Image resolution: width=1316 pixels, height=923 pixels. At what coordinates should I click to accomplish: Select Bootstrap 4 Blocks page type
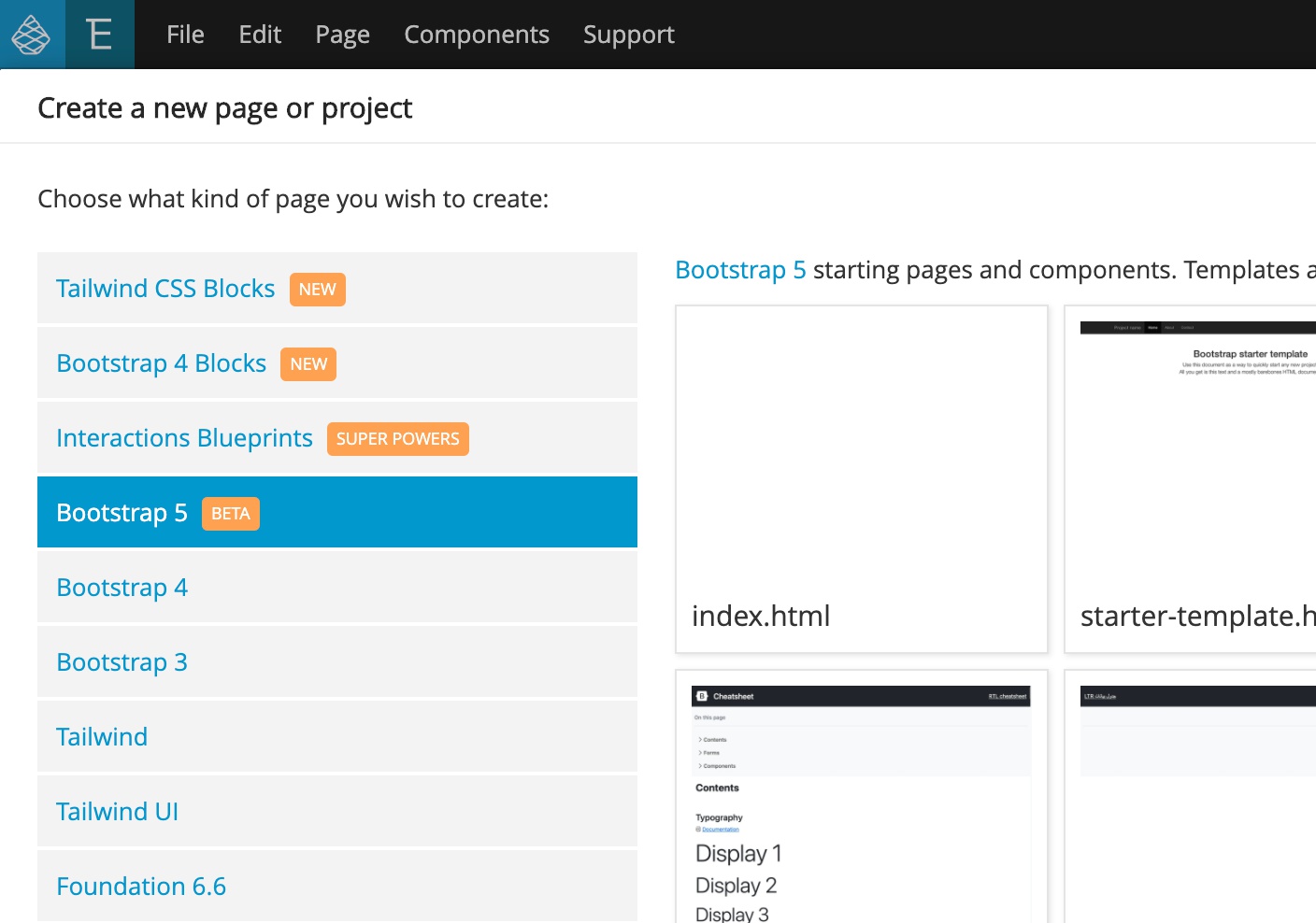pyautogui.click(x=337, y=362)
